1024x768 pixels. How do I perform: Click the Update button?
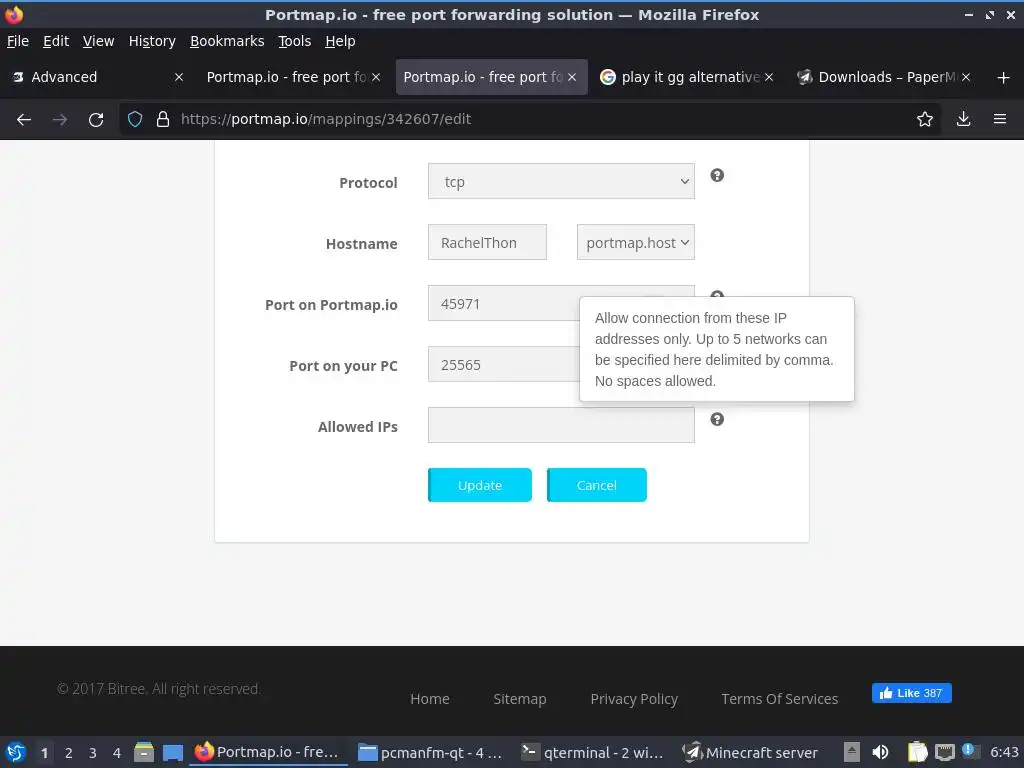pyautogui.click(x=480, y=485)
